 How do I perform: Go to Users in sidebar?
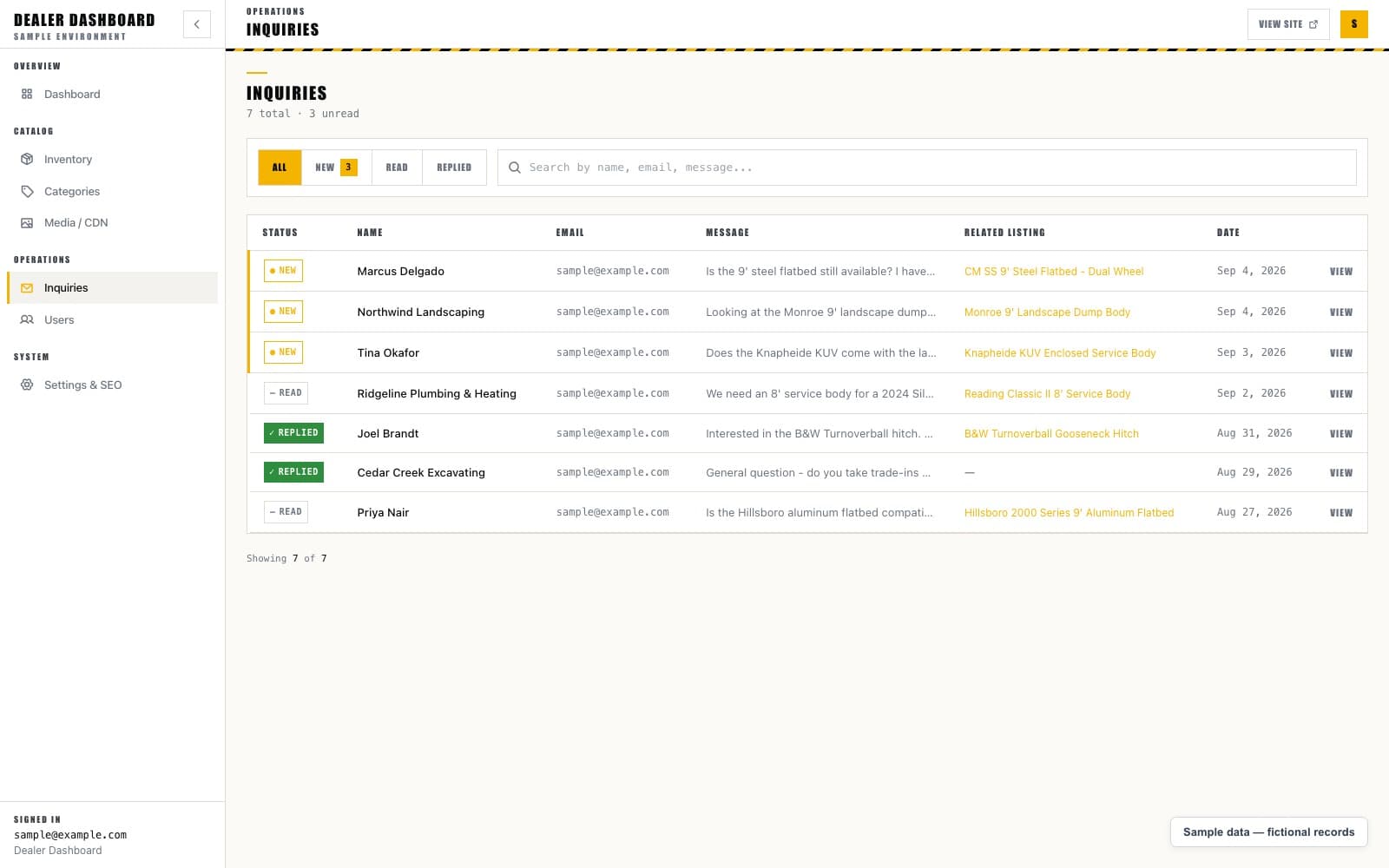pyautogui.click(x=113, y=319)
